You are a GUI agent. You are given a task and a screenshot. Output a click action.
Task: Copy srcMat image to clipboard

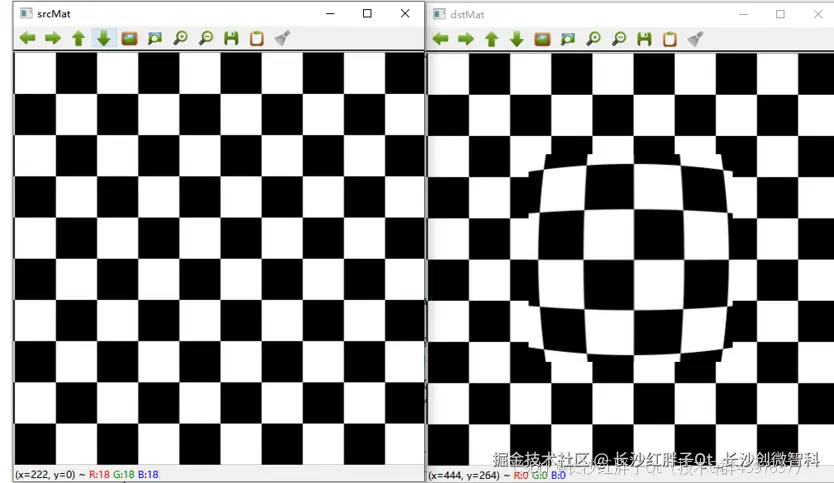(257, 38)
